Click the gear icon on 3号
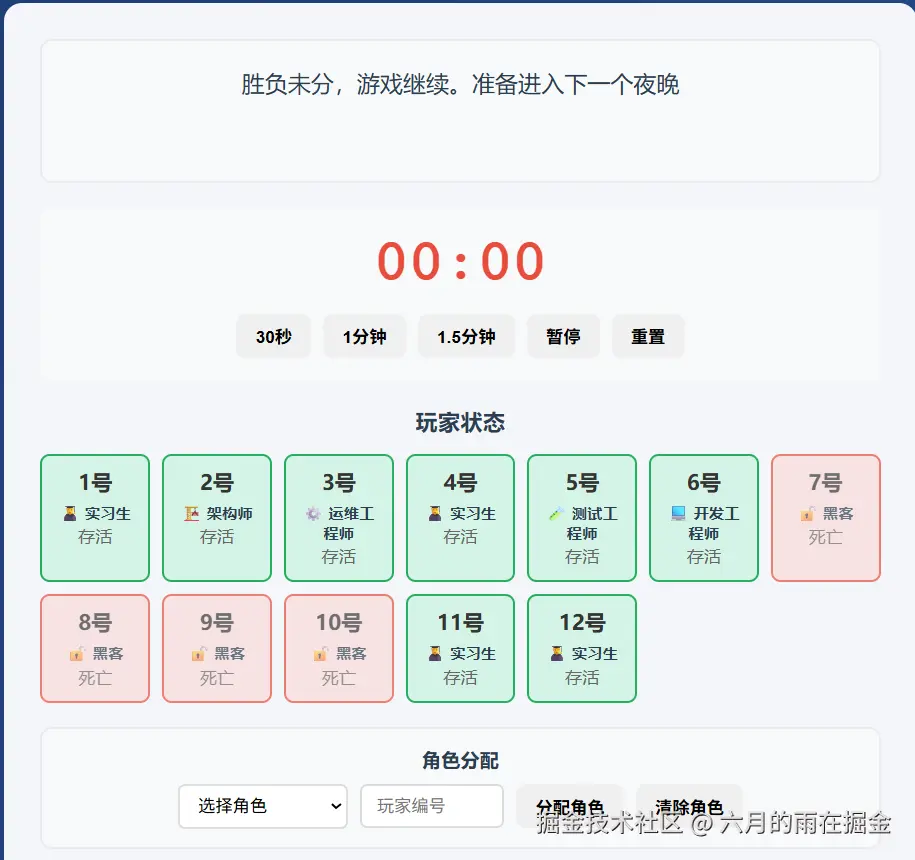 click(313, 513)
